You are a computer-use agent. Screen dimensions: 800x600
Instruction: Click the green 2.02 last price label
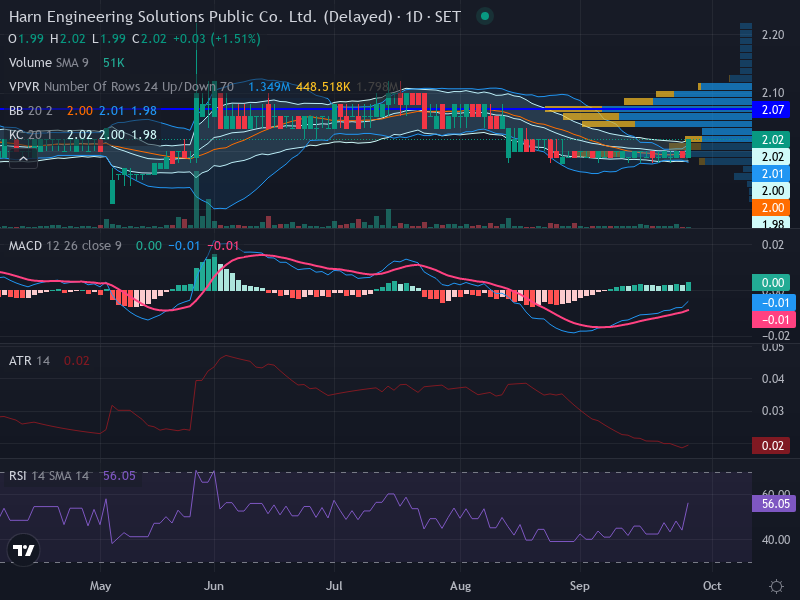coord(771,140)
